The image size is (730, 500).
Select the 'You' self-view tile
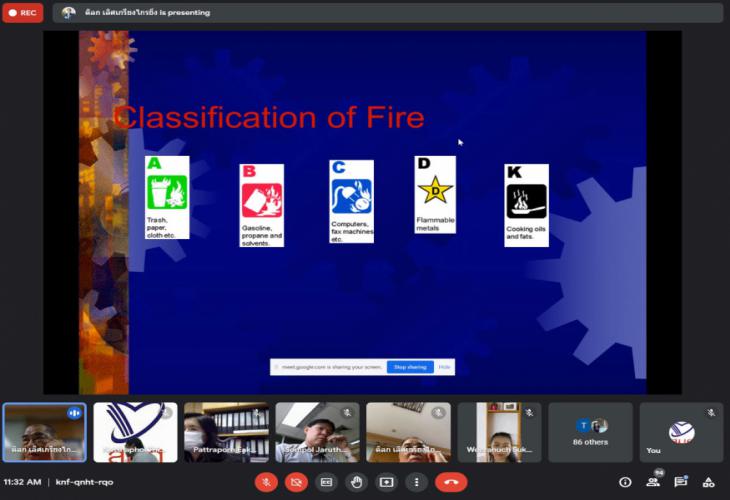click(x=681, y=432)
